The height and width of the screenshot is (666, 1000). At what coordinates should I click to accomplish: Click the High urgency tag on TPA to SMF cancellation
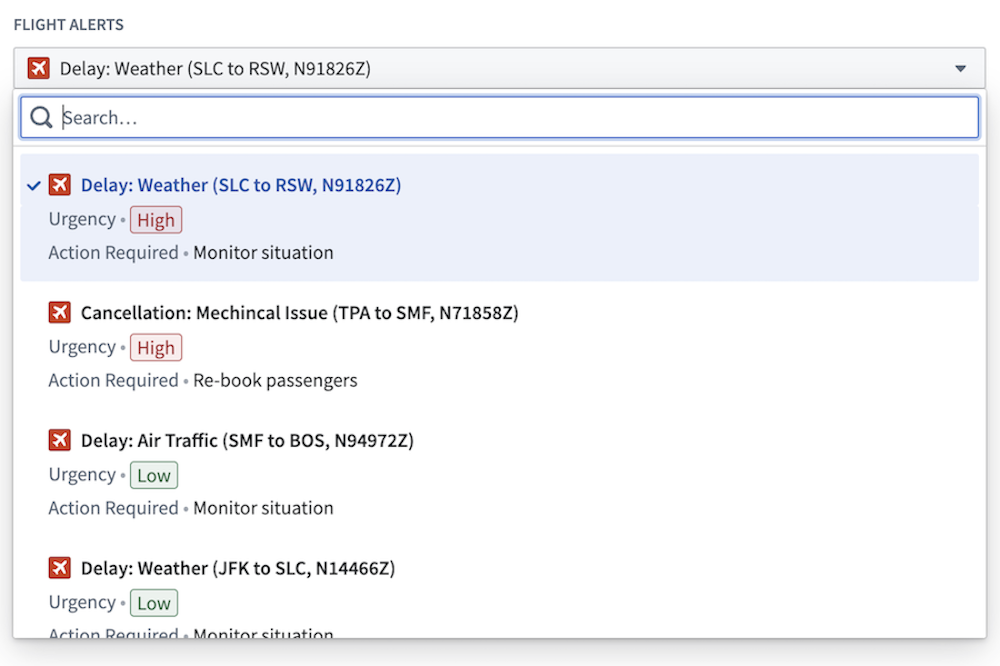(156, 348)
